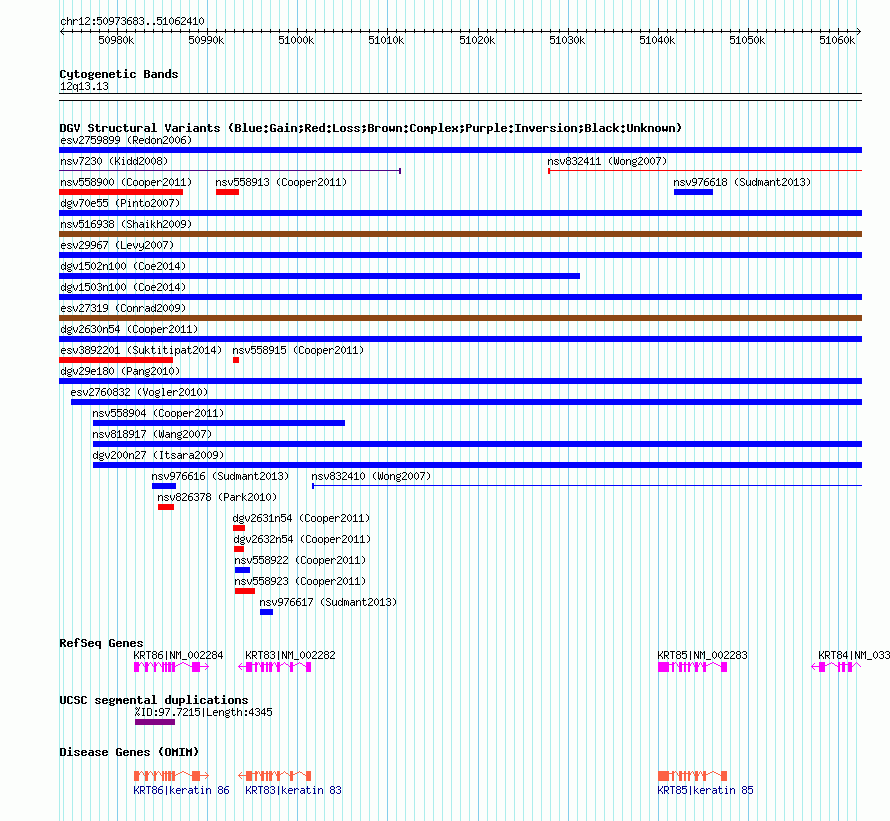The height and width of the screenshot is (821, 890).
Task: Click the esv2760832 (Vogler2010) label
Action: click(139, 392)
